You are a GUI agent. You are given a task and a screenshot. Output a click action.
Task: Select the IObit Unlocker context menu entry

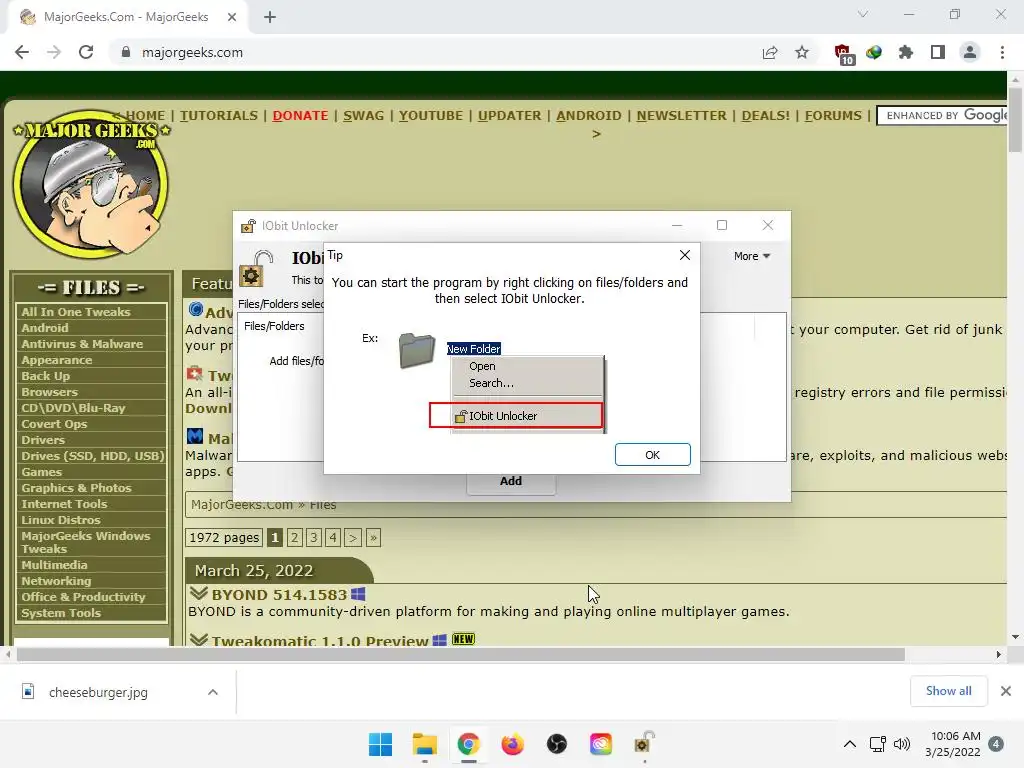coord(516,416)
